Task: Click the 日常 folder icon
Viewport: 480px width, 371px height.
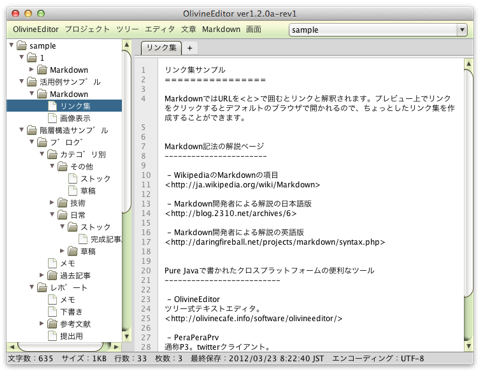Action: [62, 215]
